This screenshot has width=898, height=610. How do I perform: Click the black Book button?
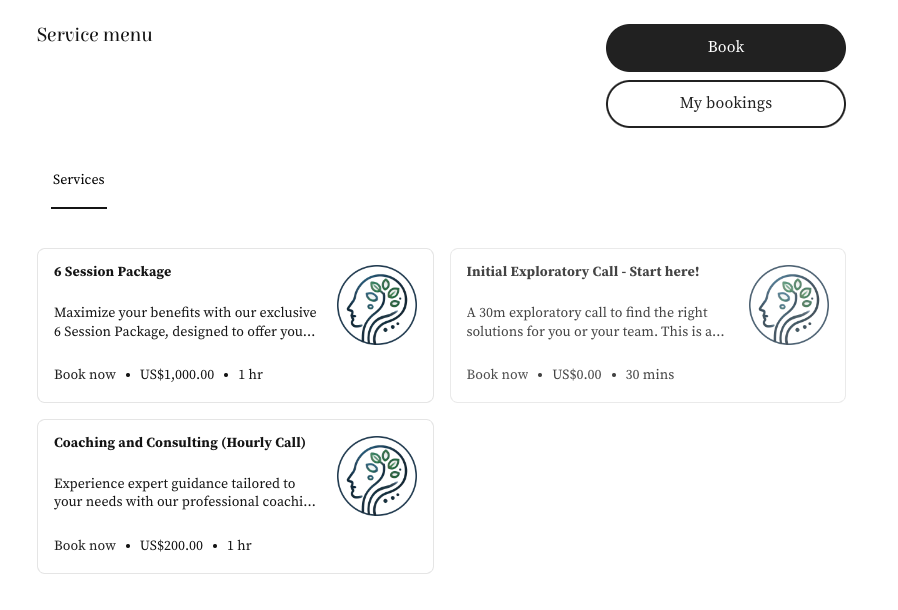(726, 48)
